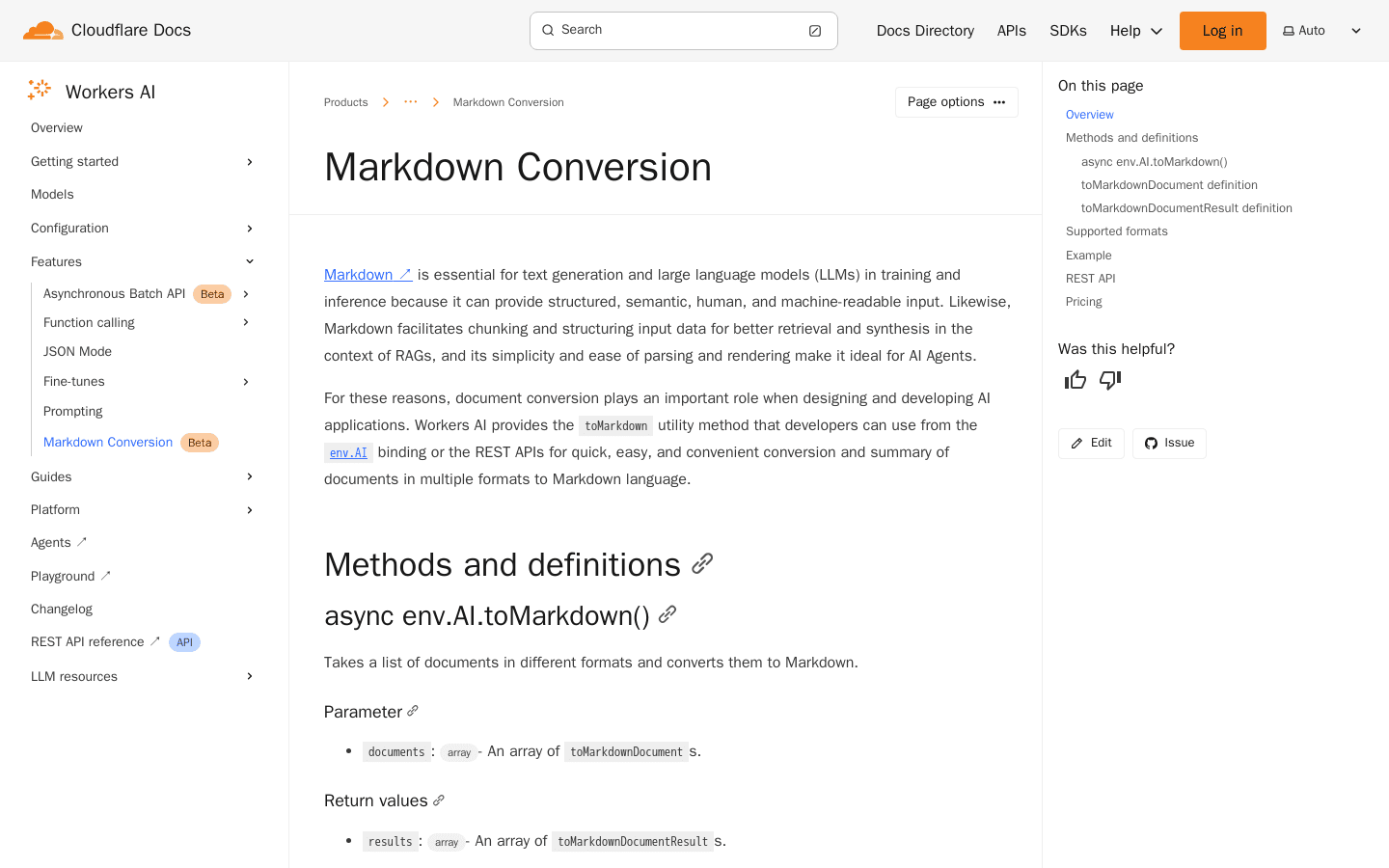Click the anchor link beside Methods and definitions
1389x868 pixels.
point(702,563)
